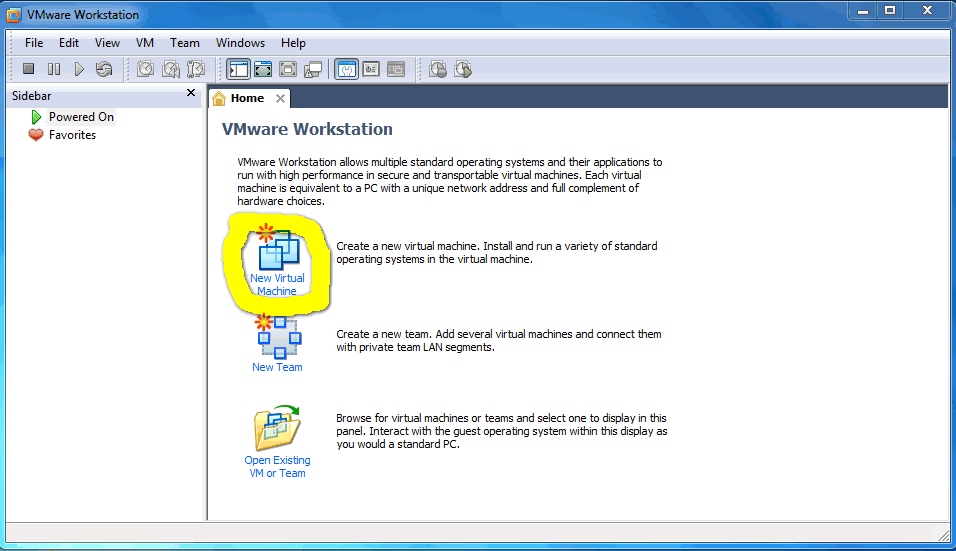Click the text 'Create a new team.'

point(383,334)
